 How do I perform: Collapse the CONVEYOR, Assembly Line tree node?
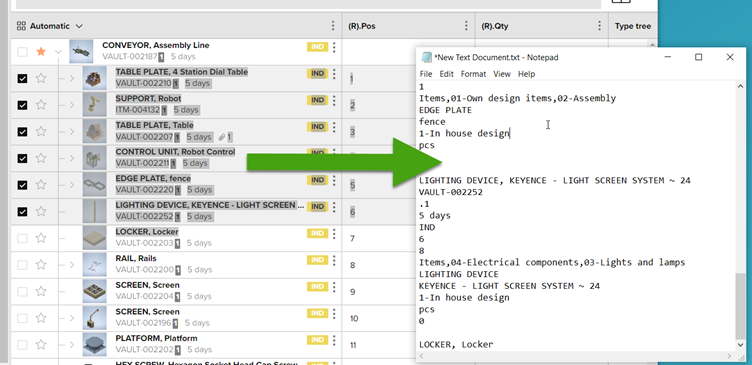59,52
